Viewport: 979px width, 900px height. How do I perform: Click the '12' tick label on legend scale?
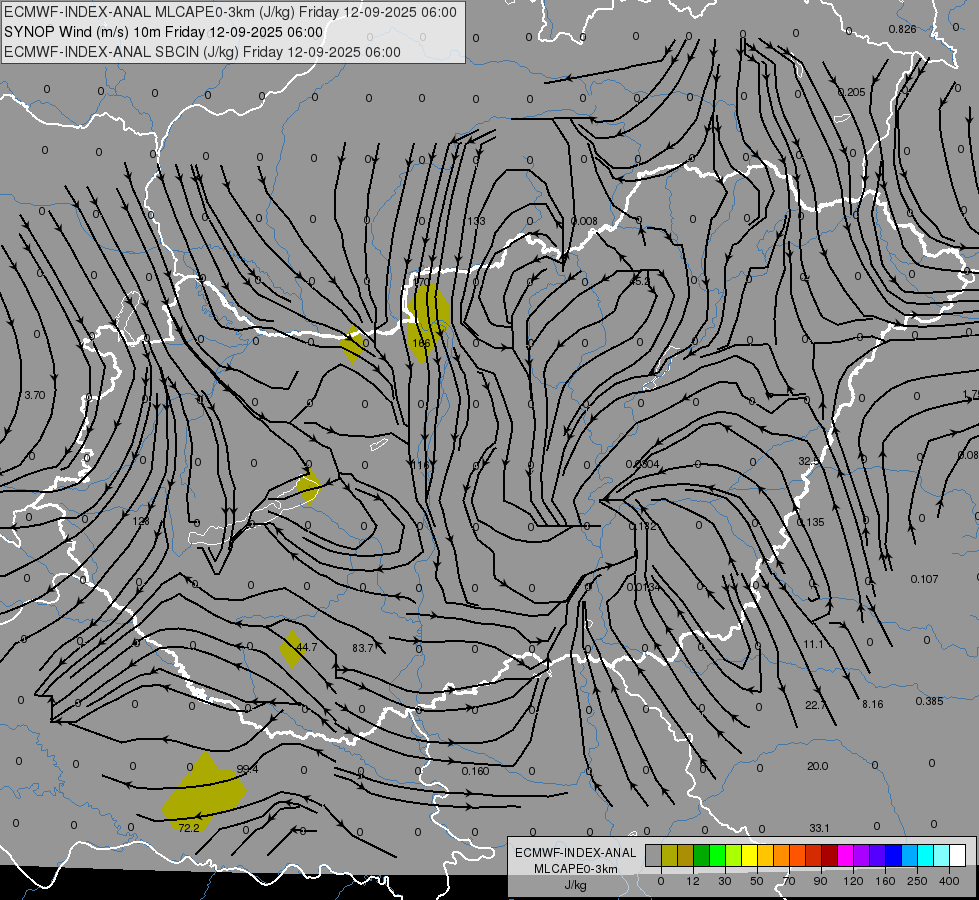pos(692,881)
